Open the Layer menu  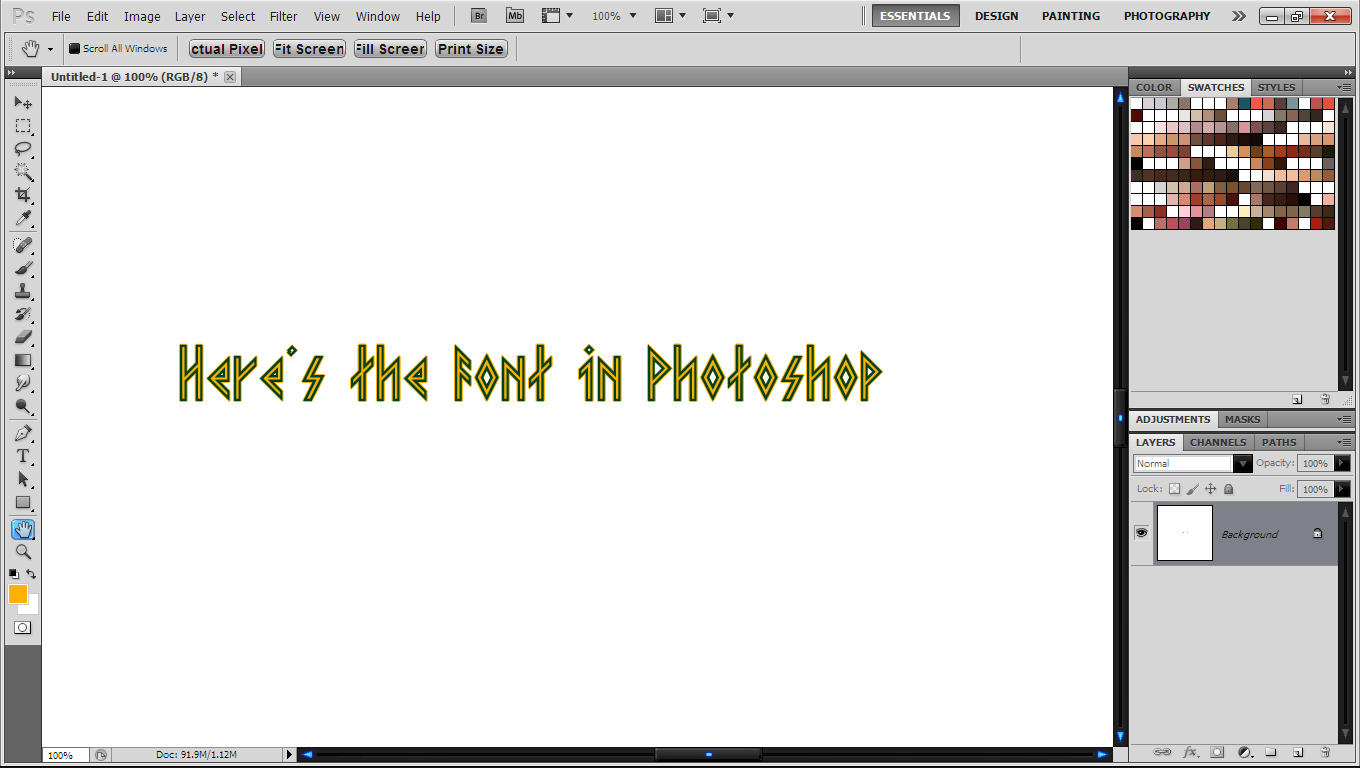[x=190, y=16]
